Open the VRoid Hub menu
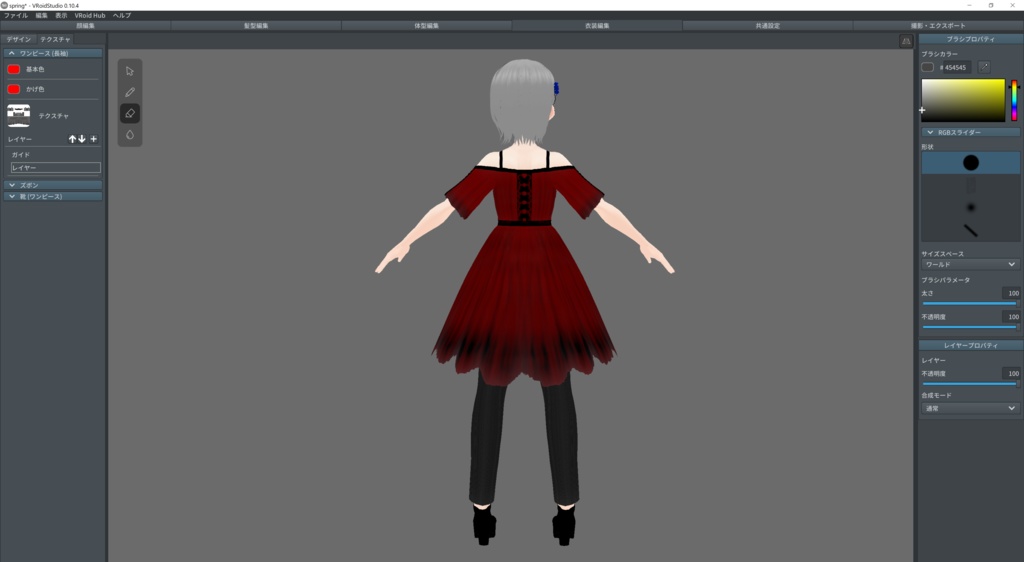Viewport: 1024px width, 562px height. [90, 16]
